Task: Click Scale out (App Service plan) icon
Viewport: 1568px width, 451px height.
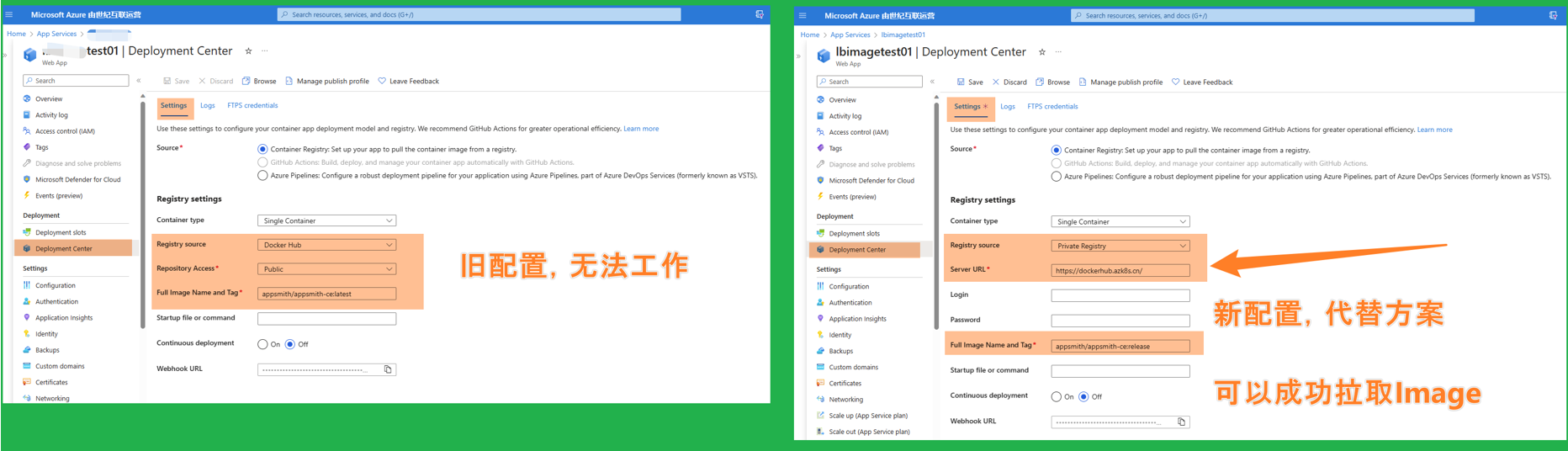Action: [820, 432]
